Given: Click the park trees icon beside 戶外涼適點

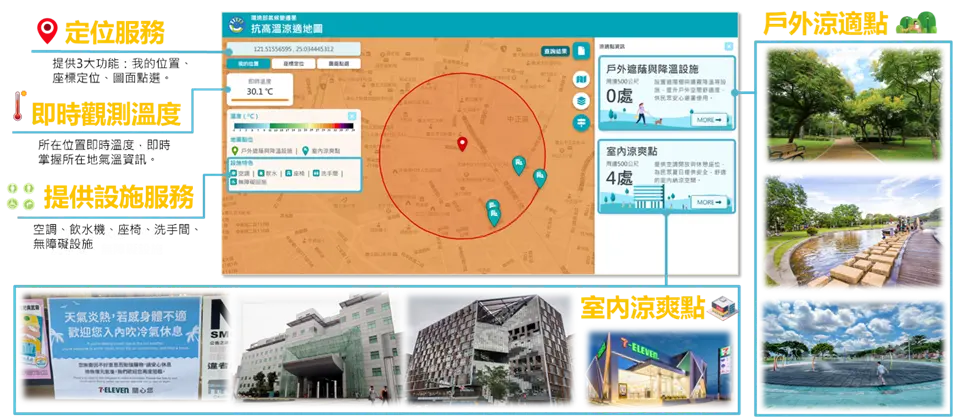Looking at the screenshot, I should (916, 22).
